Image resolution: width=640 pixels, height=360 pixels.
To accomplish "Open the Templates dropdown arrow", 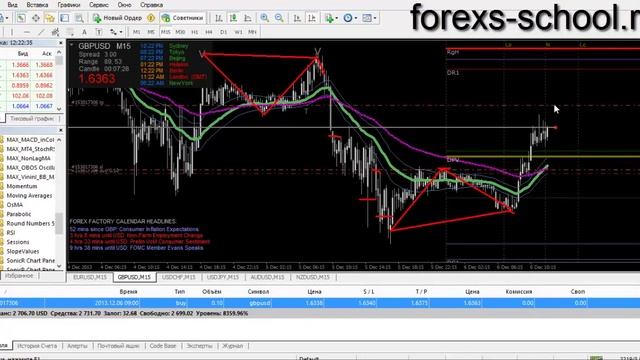I will click(x=375, y=18).
